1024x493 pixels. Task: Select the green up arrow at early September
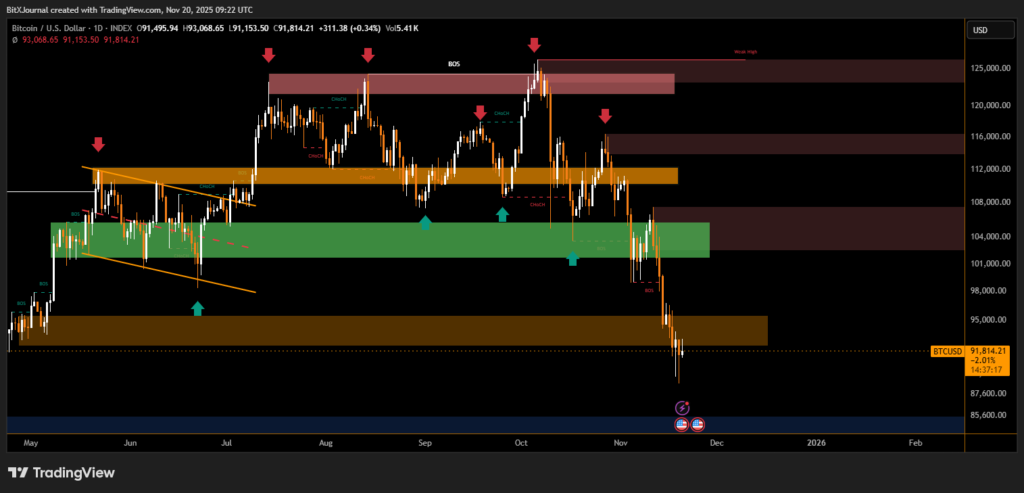pos(425,222)
